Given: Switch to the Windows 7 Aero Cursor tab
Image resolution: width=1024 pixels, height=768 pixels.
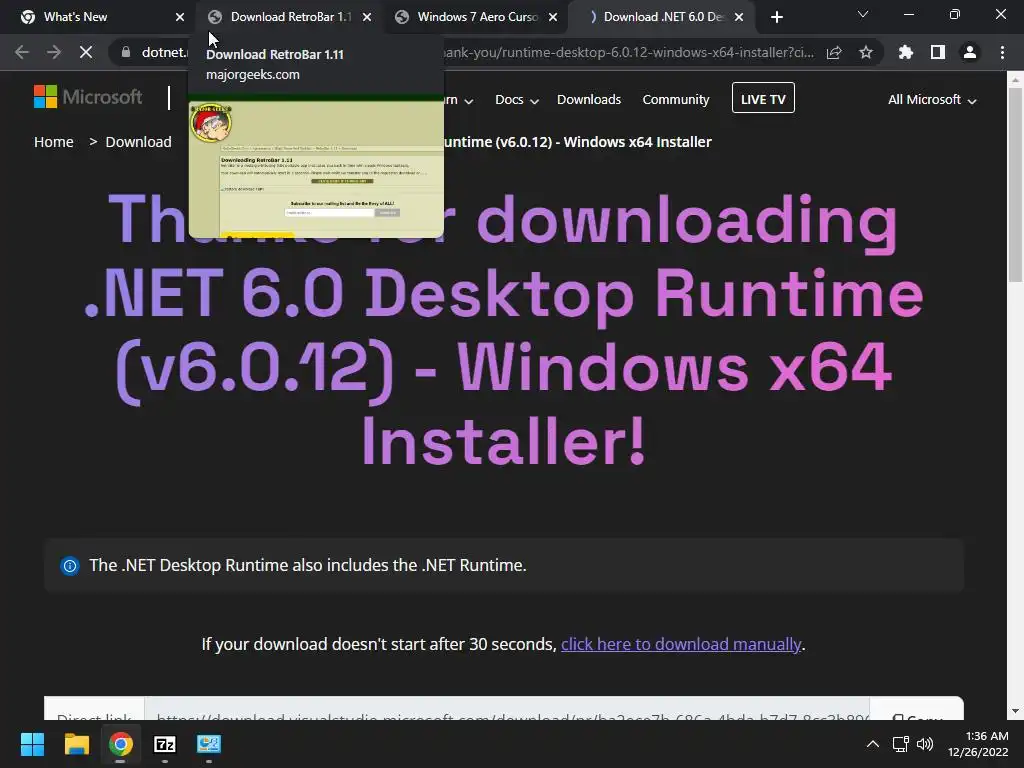Looking at the screenshot, I should (x=477, y=17).
